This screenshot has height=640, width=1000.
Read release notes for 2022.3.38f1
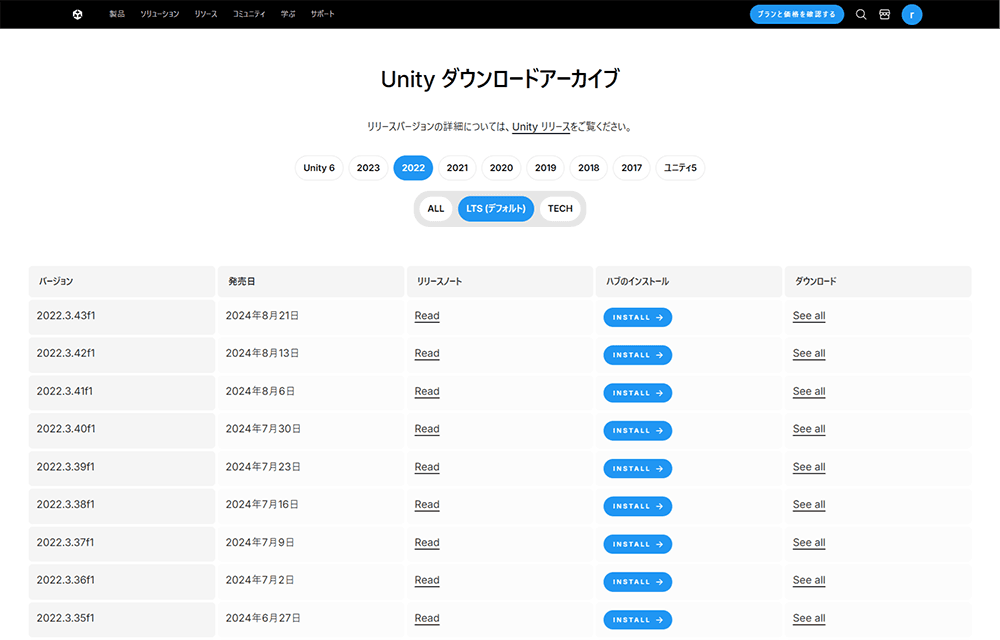pyautogui.click(x=427, y=505)
